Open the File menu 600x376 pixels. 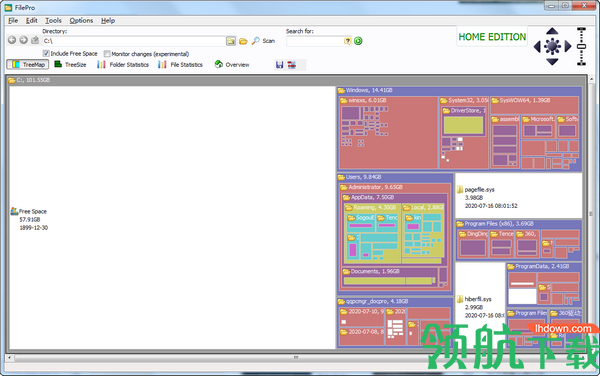click(13, 21)
